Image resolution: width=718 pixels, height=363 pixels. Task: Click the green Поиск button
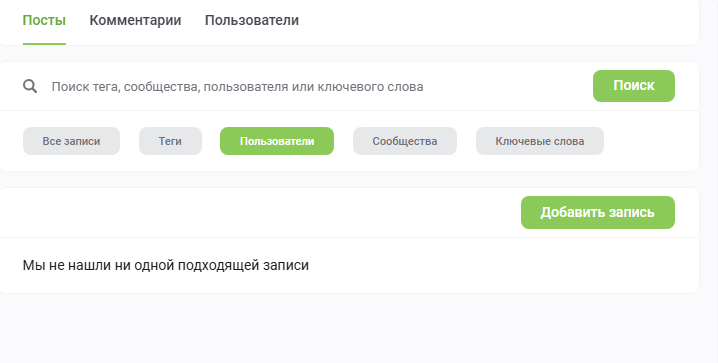click(x=634, y=86)
